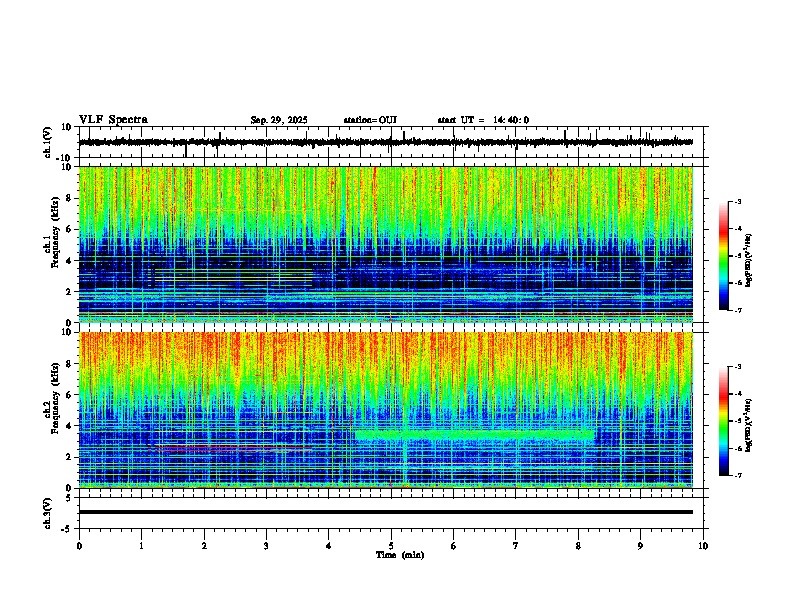Click time axis tick label "6"
This screenshot has height=612, width=792.
454,546
